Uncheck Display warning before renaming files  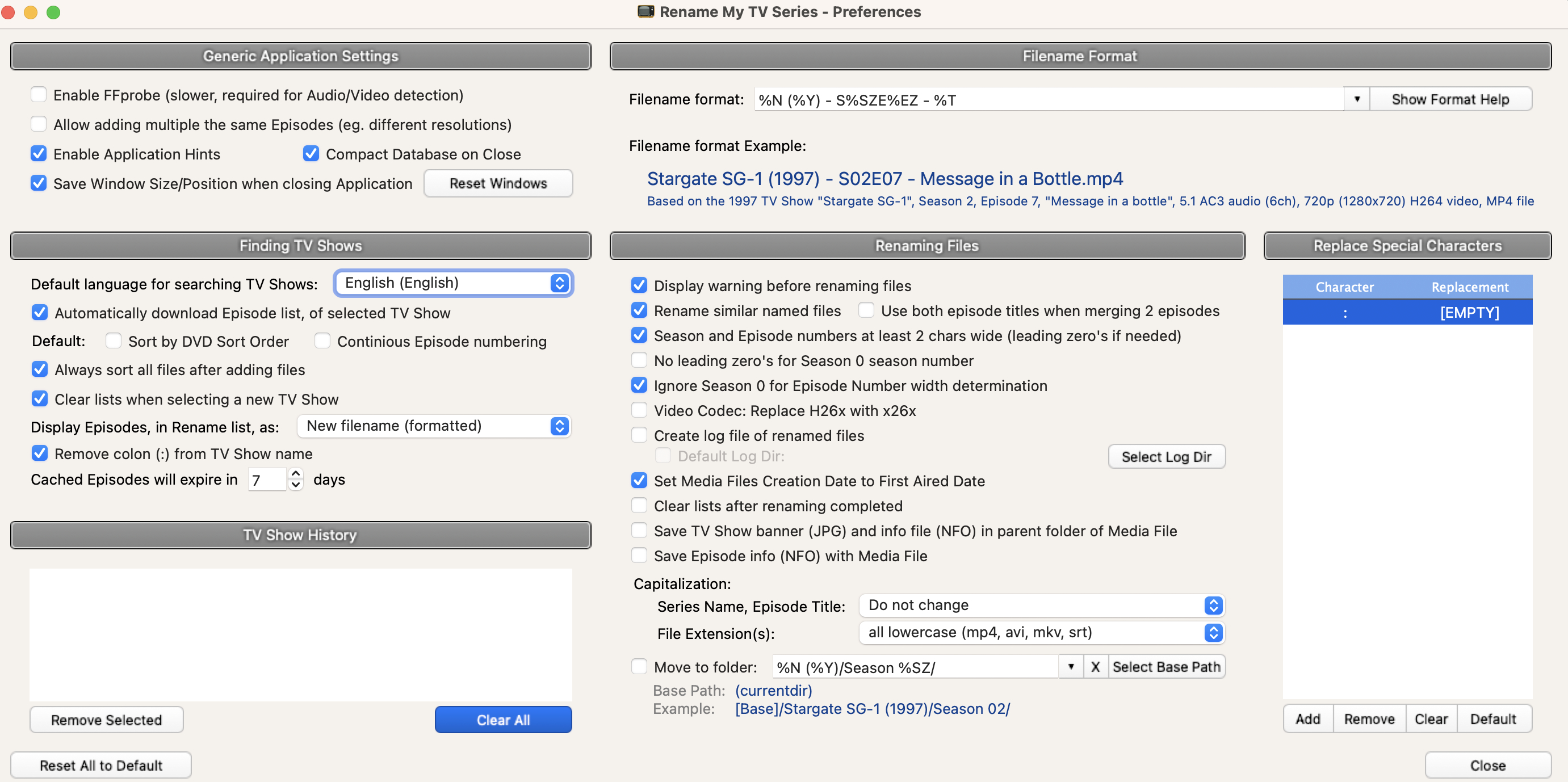[x=639, y=285]
